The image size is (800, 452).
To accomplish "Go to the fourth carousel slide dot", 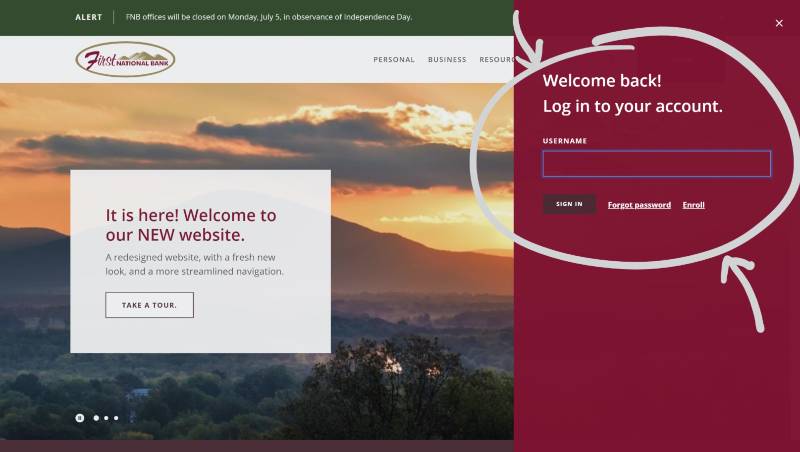I will coord(116,418).
